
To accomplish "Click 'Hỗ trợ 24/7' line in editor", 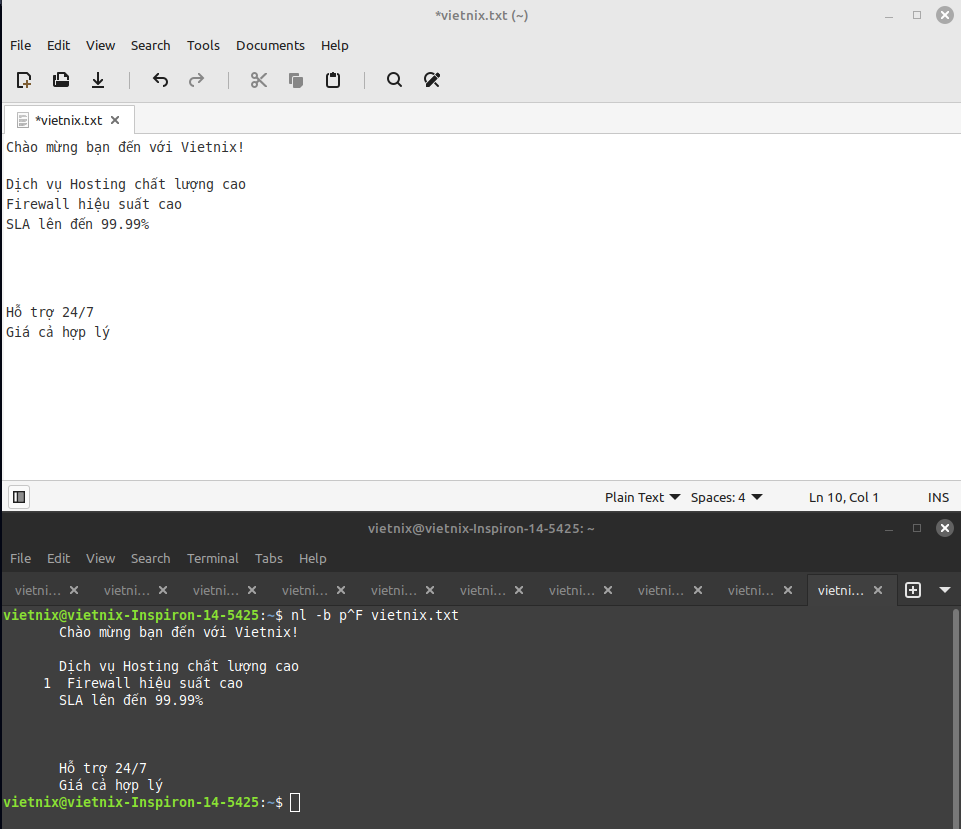I will (x=50, y=312).
